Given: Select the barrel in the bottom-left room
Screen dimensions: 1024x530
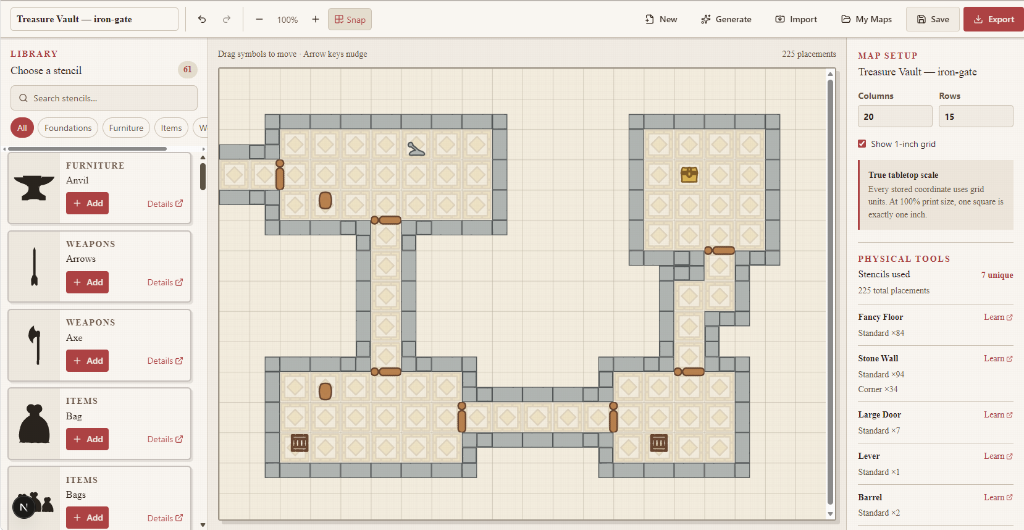Looking at the screenshot, I should pyautogui.click(x=325, y=391).
